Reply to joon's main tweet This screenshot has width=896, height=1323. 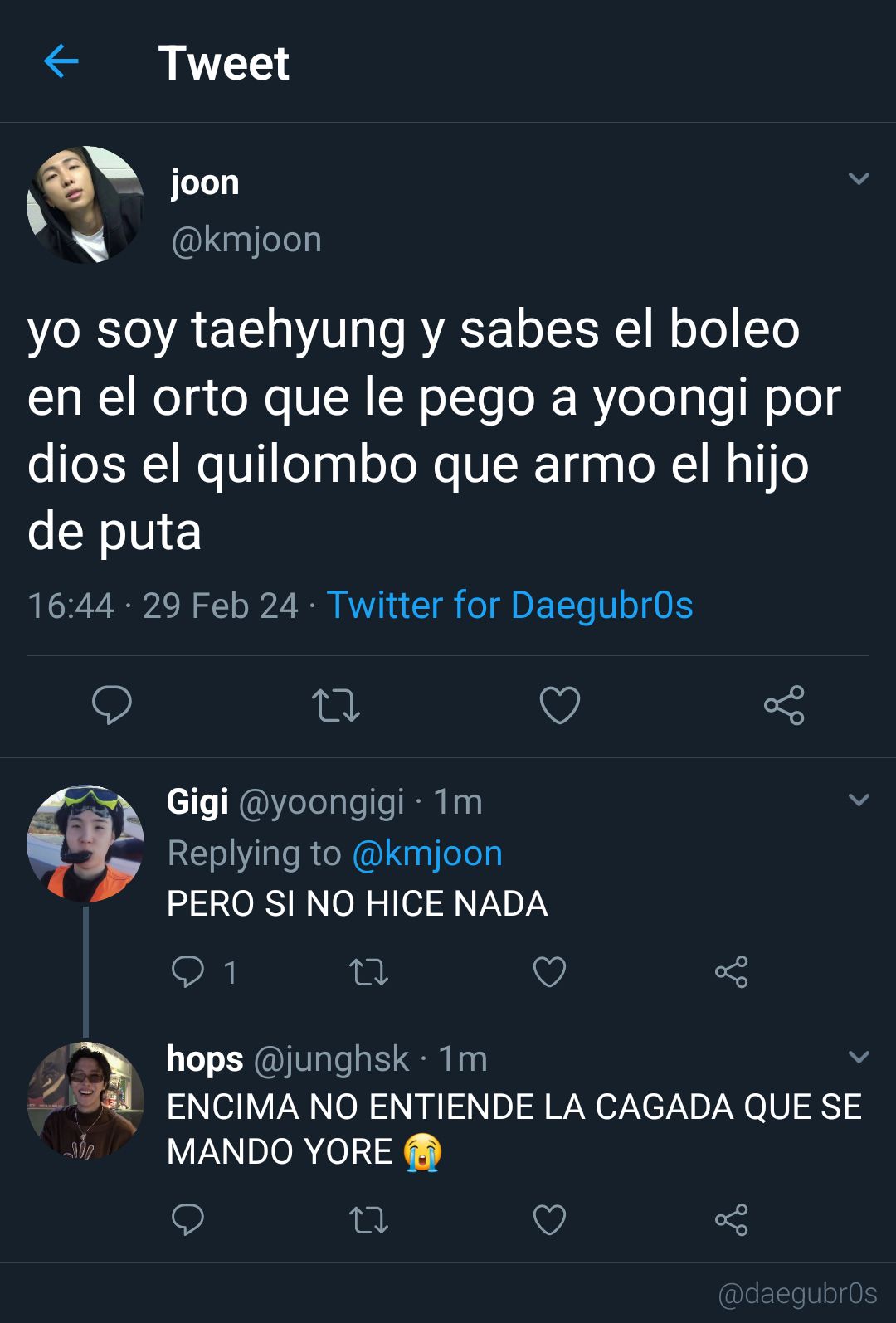(x=112, y=705)
